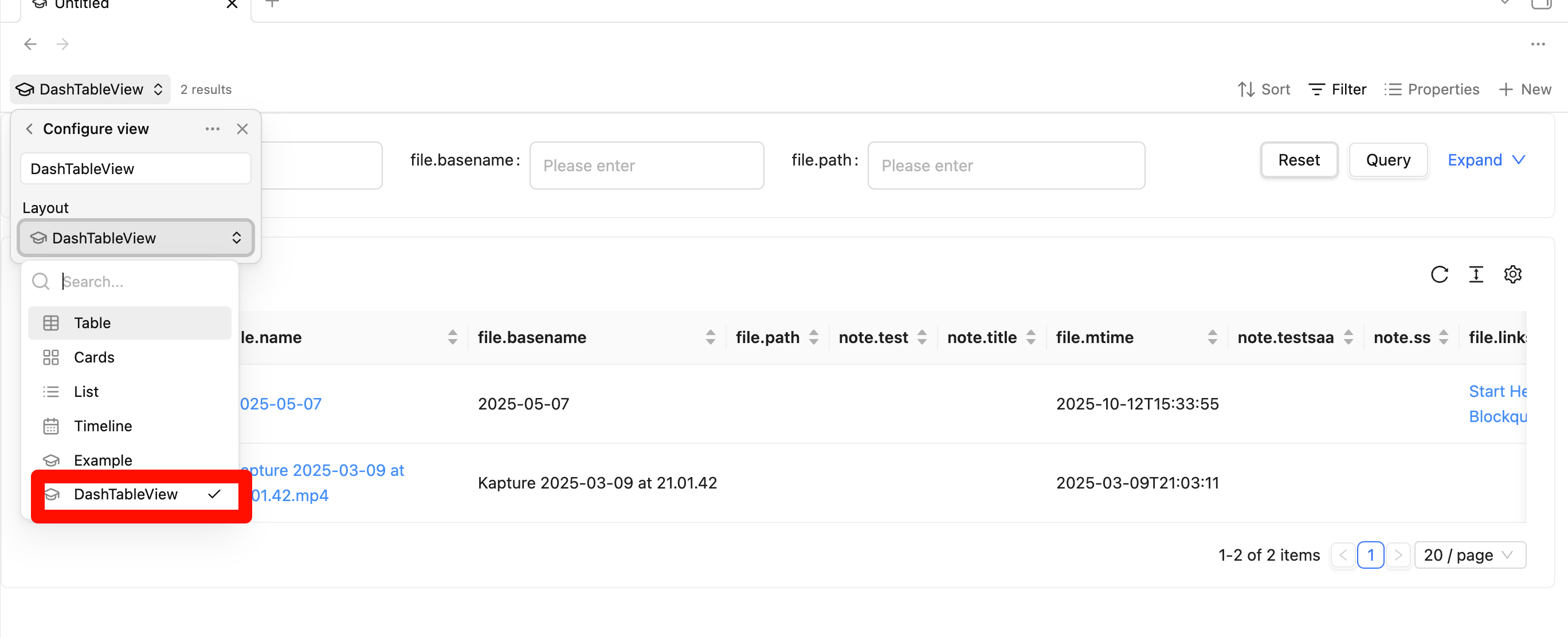Open the Layout dropdown in Configure view
1568x638 pixels.
point(136,238)
